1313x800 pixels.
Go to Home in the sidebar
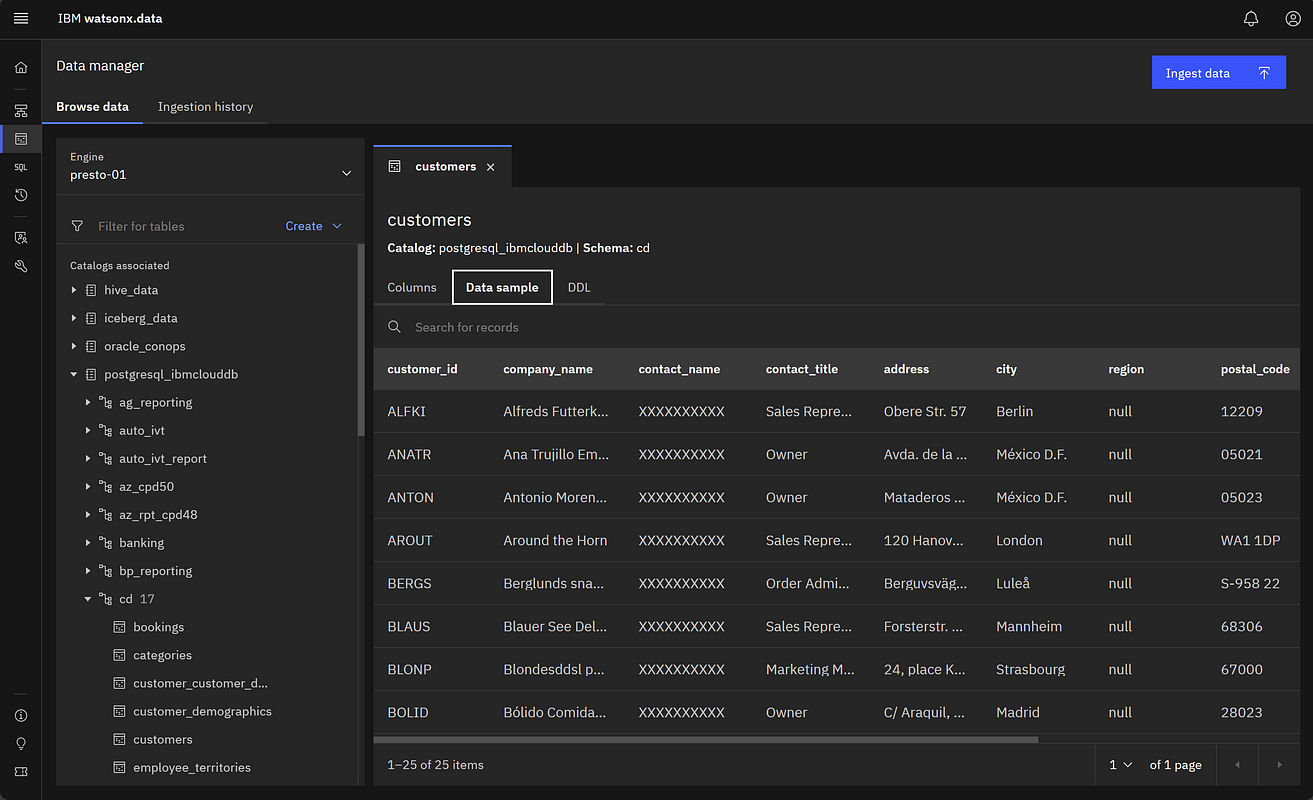pyautogui.click(x=21, y=68)
